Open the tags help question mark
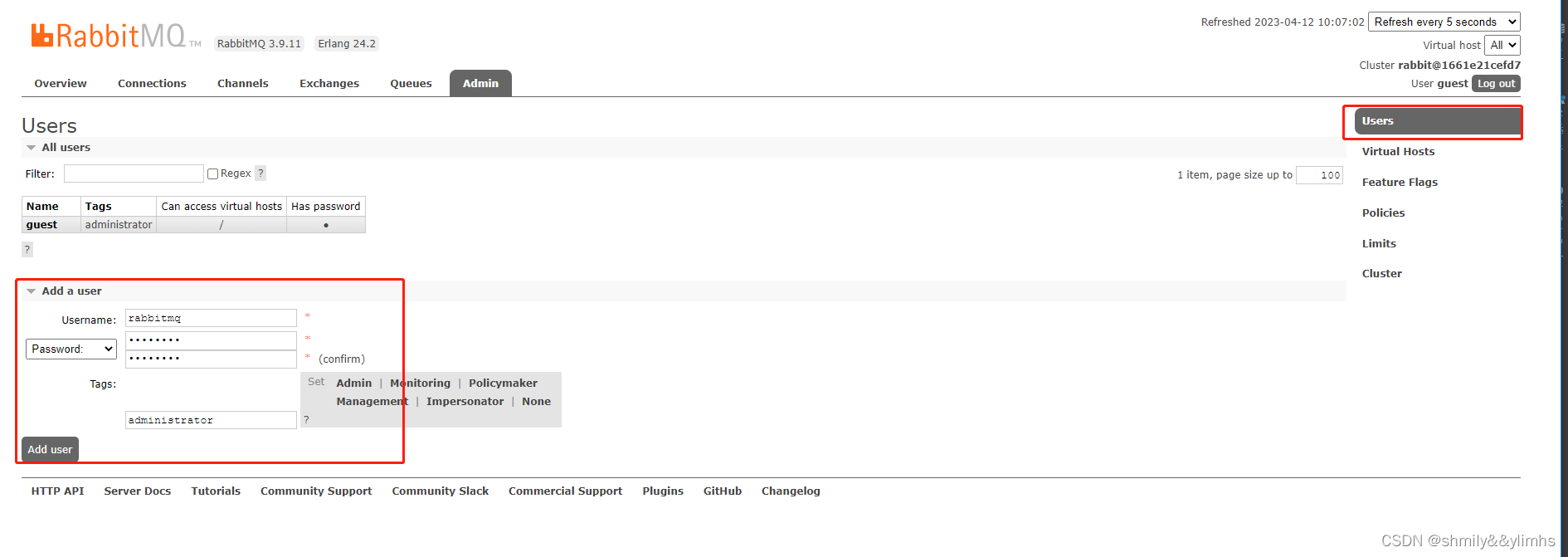The image size is (1568, 557). pyautogui.click(x=306, y=419)
